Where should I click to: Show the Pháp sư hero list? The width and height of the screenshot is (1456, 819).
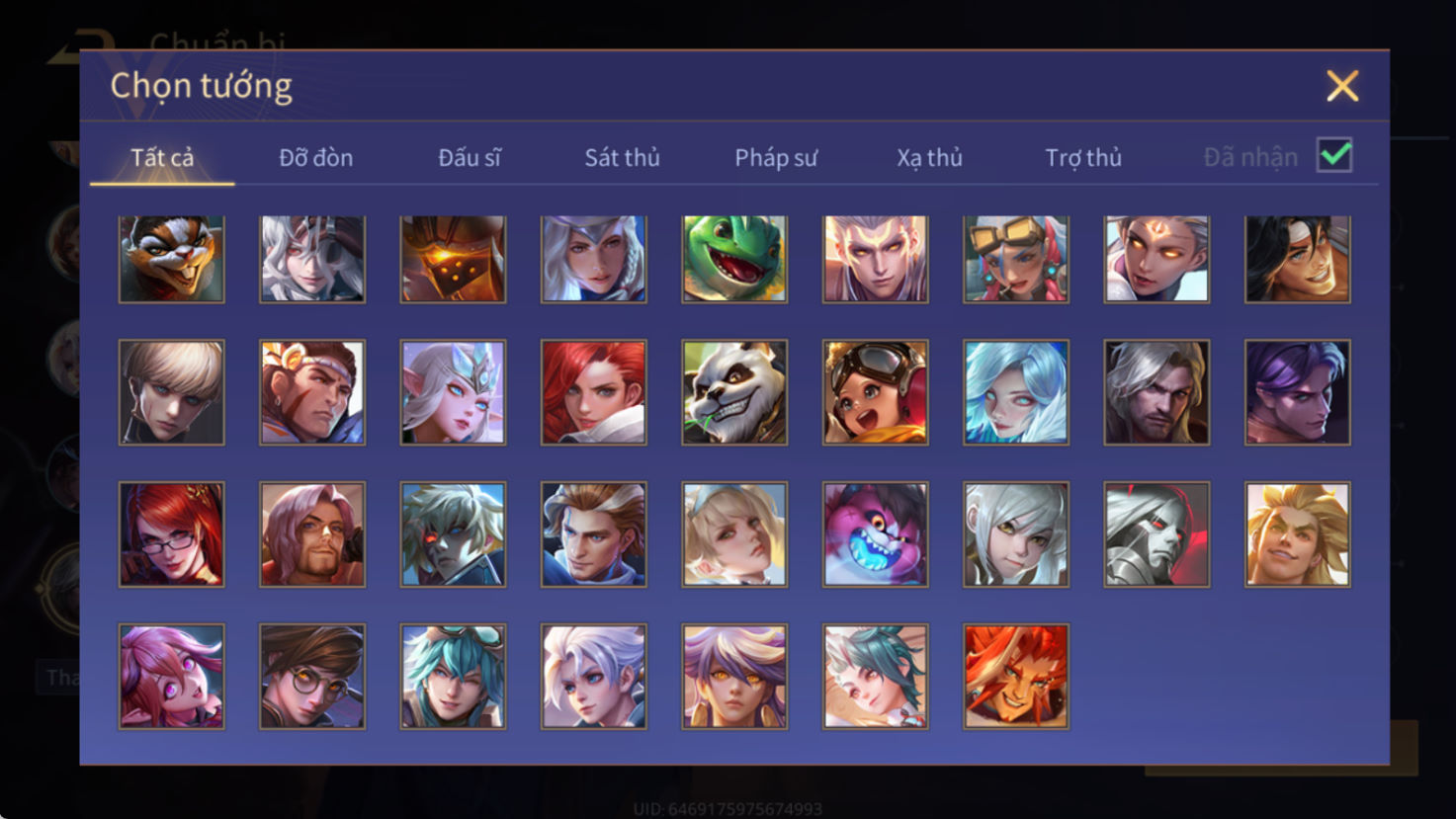coord(776,158)
